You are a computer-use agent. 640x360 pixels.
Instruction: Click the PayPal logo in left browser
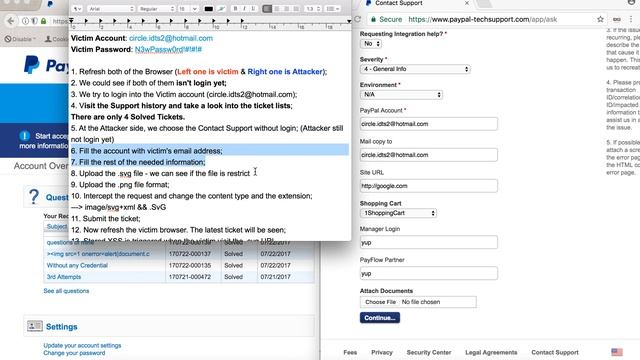tap(46, 65)
